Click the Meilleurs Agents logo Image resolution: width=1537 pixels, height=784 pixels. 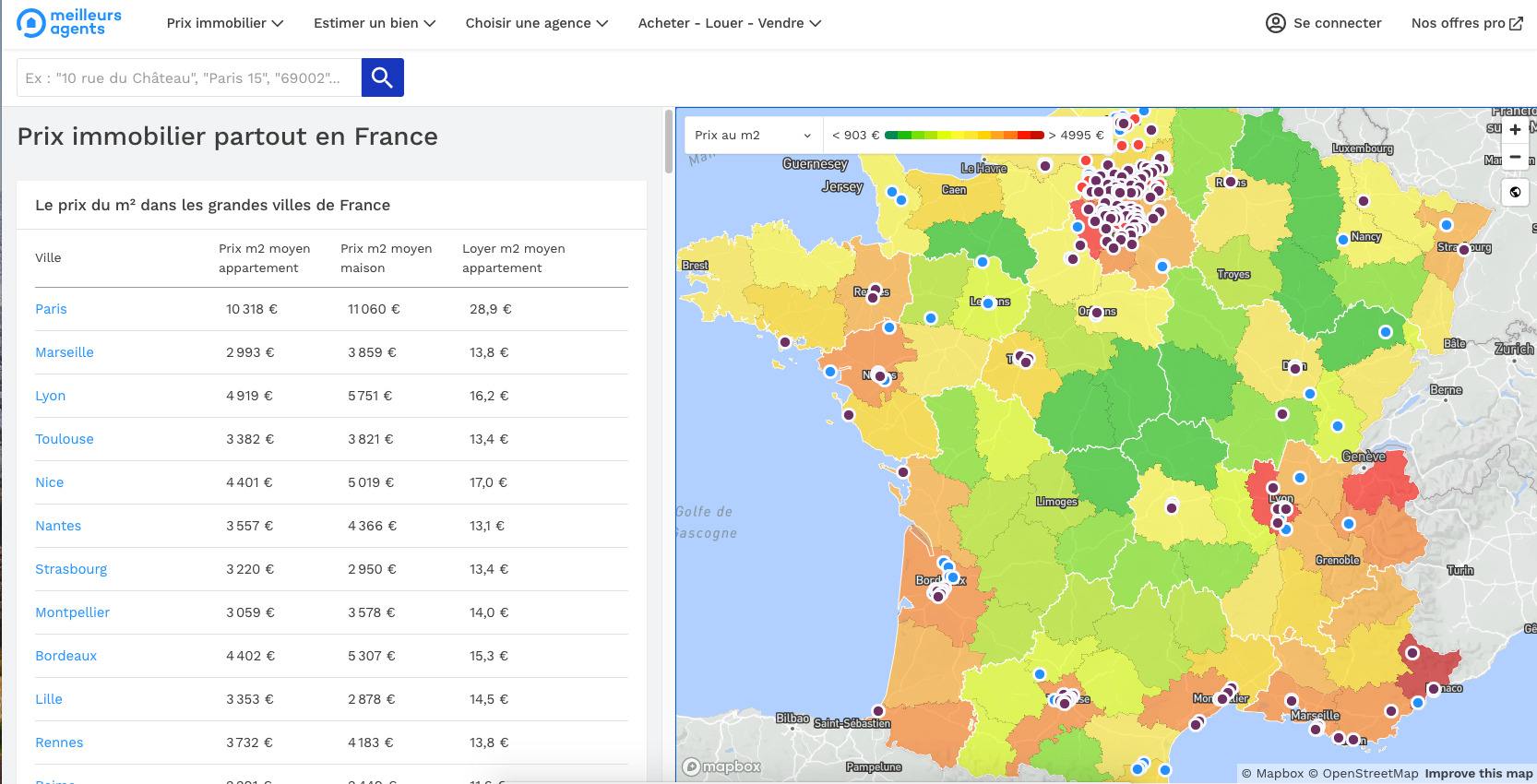pyautogui.click(x=70, y=23)
